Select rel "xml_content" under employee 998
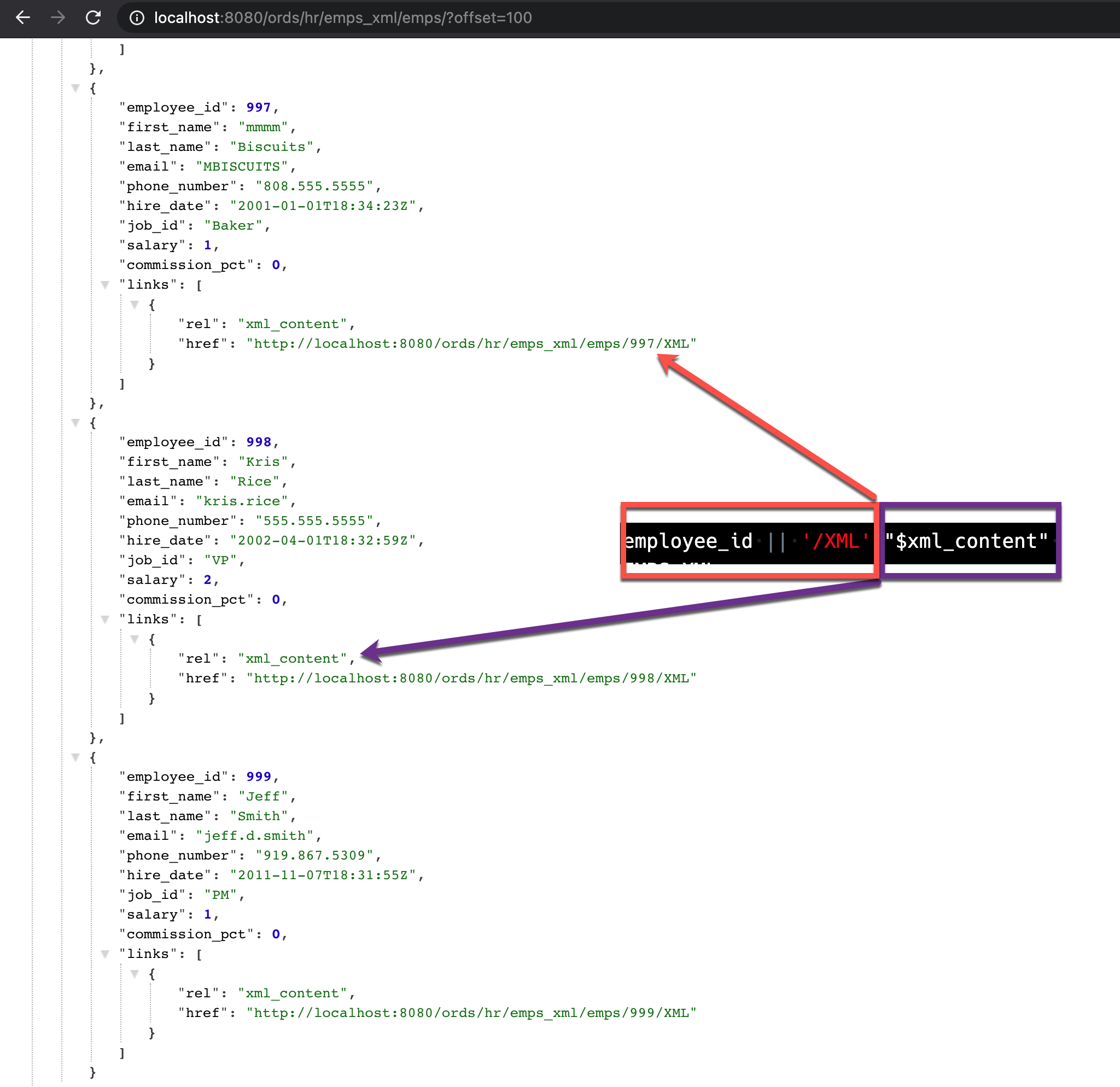The image size is (1120, 1087). click(x=293, y=659)
